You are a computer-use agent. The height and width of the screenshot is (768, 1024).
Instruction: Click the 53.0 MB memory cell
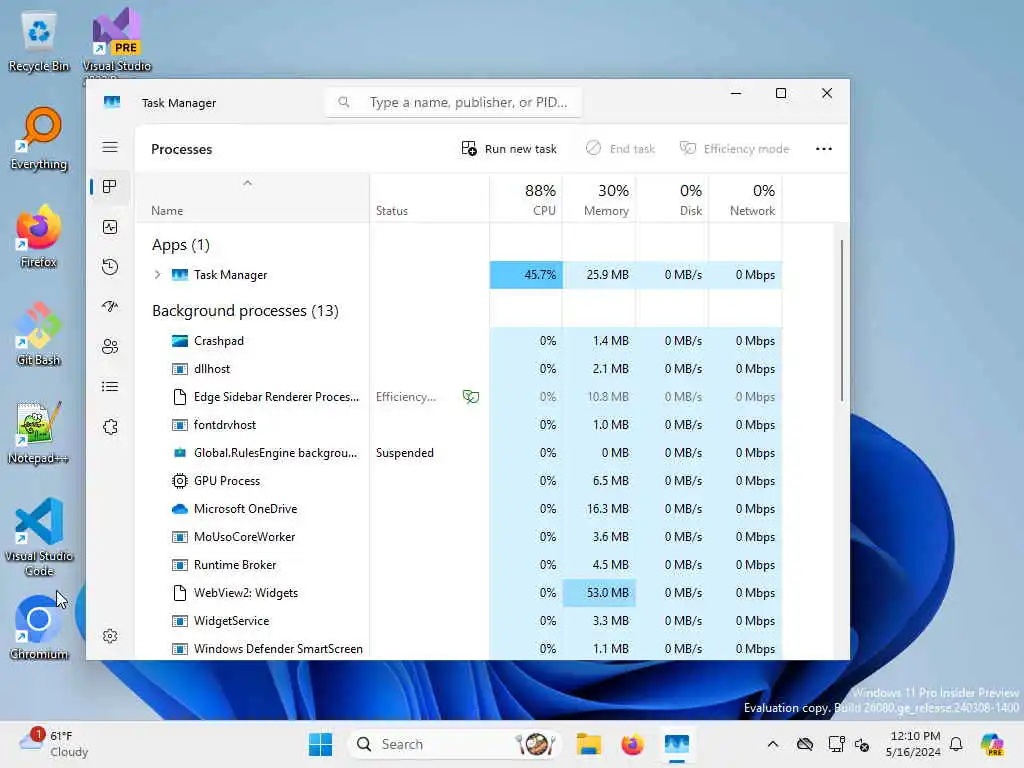[600, 593]
